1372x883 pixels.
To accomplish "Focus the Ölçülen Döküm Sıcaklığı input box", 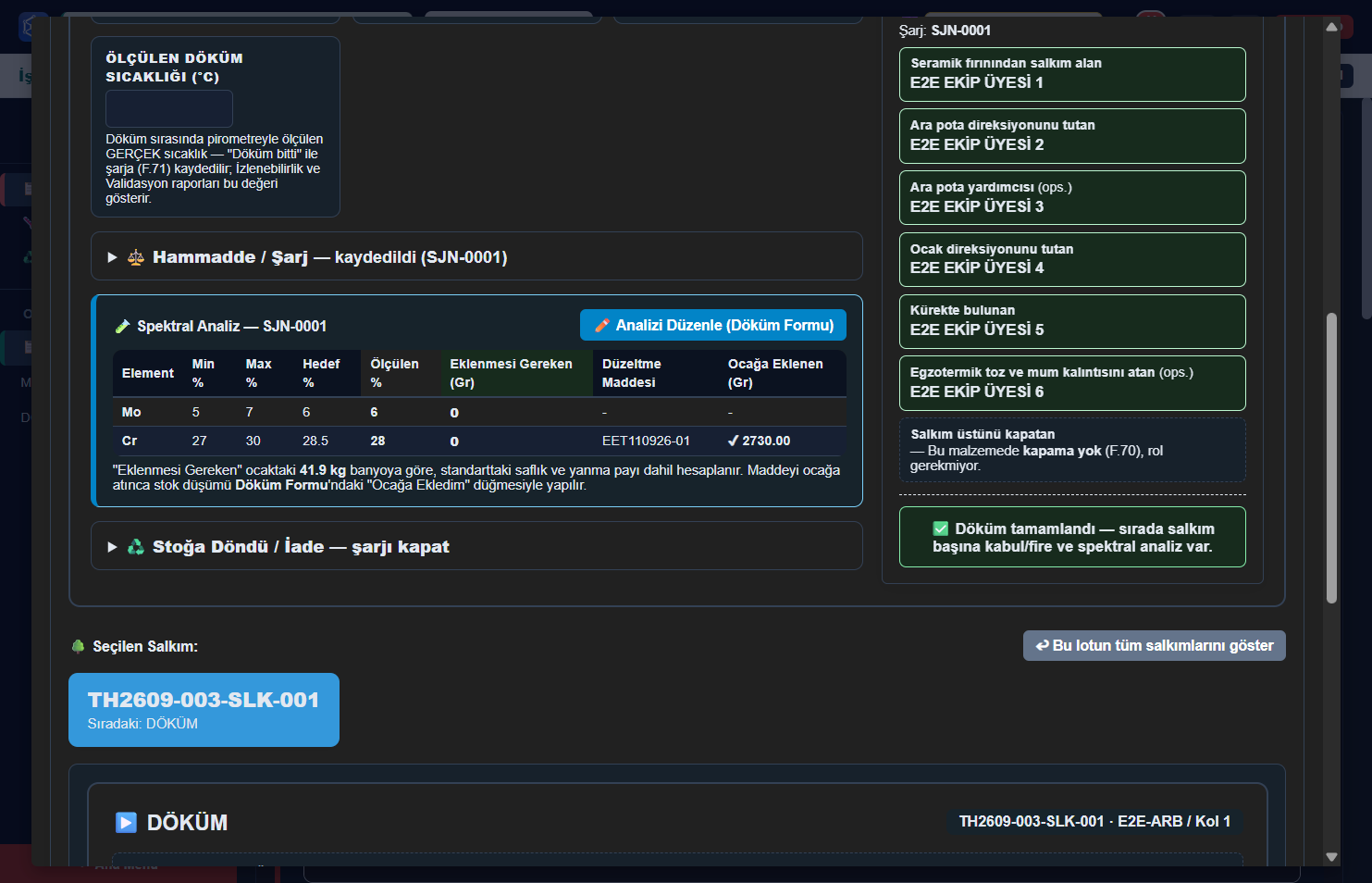I will [169, 108].
